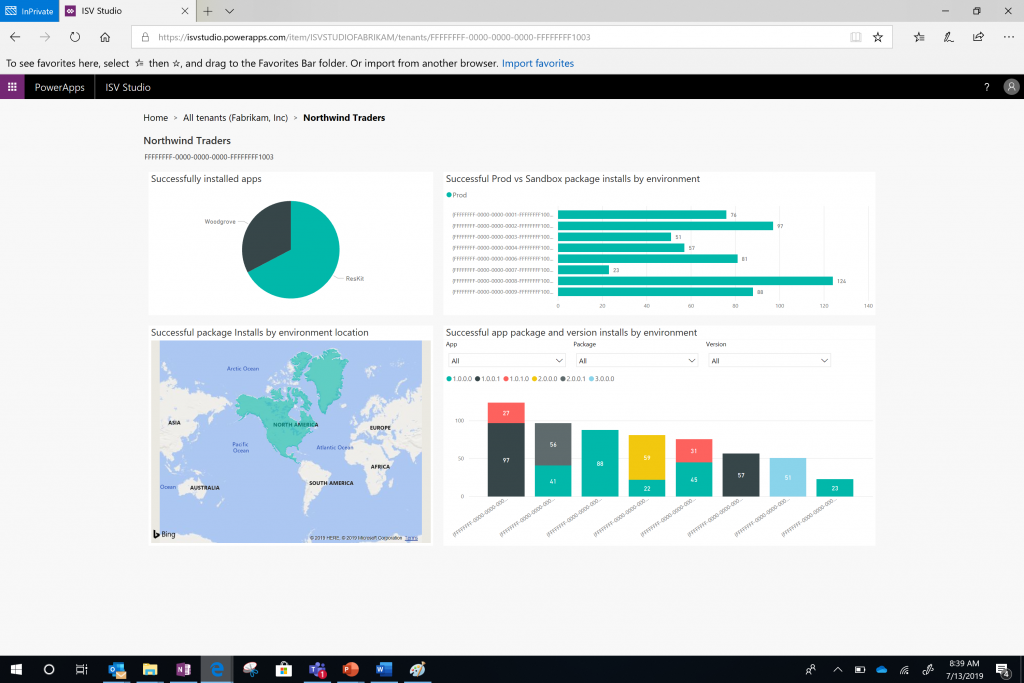Open the user account avatar
The height and width of the screenshot is (683, 1024).
point(1011,87)
